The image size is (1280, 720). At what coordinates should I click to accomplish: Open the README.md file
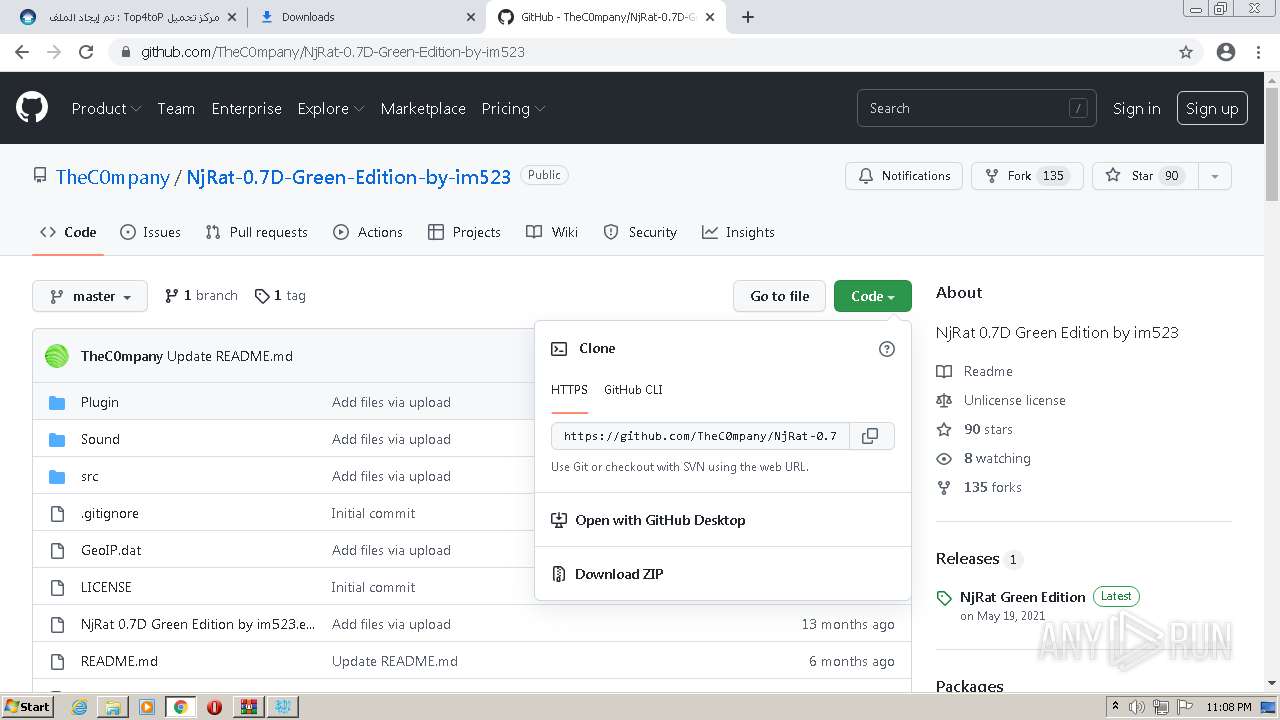coord(119,661)
